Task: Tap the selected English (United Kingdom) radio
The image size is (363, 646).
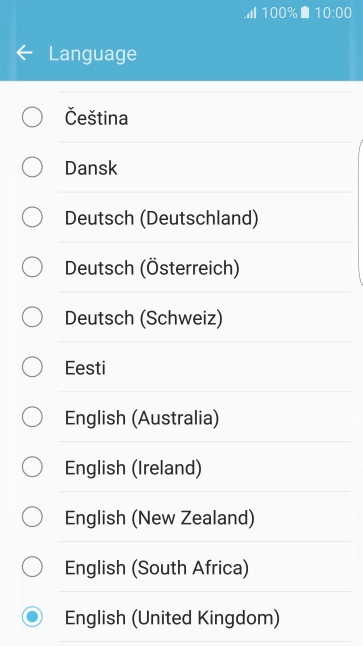Action: [x=32, y=617]
